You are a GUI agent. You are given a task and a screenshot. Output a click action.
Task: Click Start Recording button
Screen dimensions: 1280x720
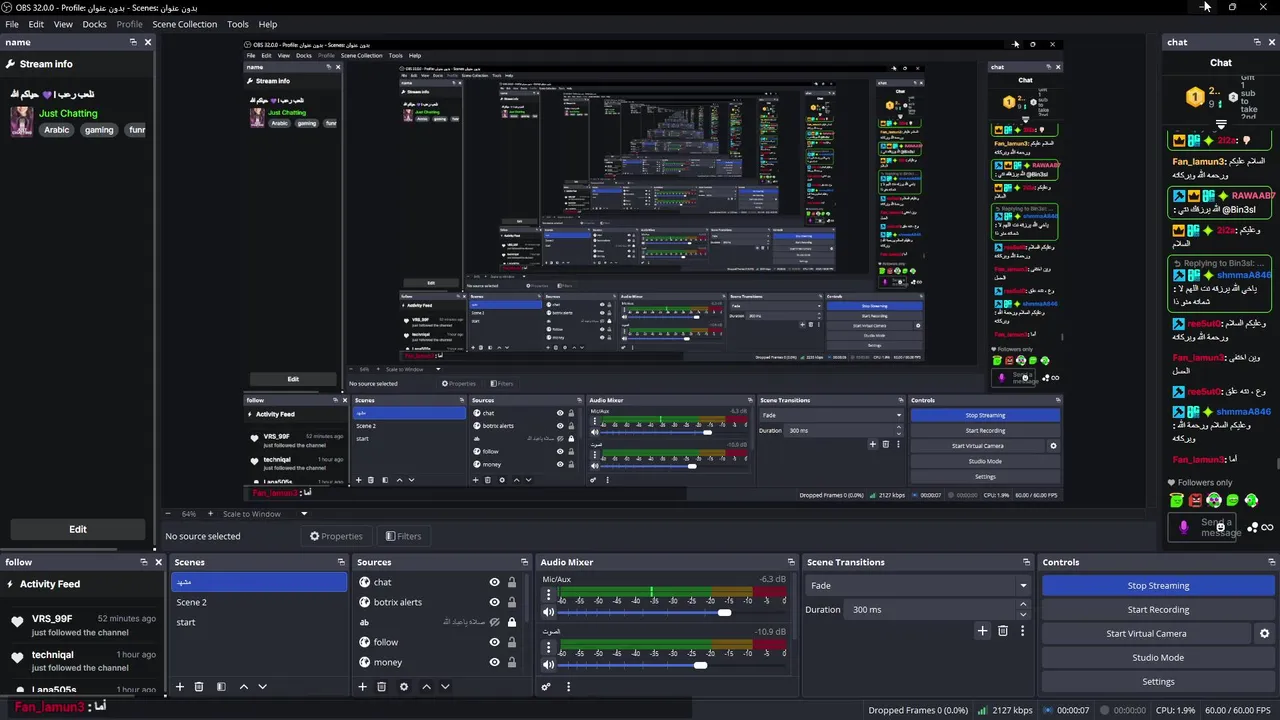pos(1158,610)
